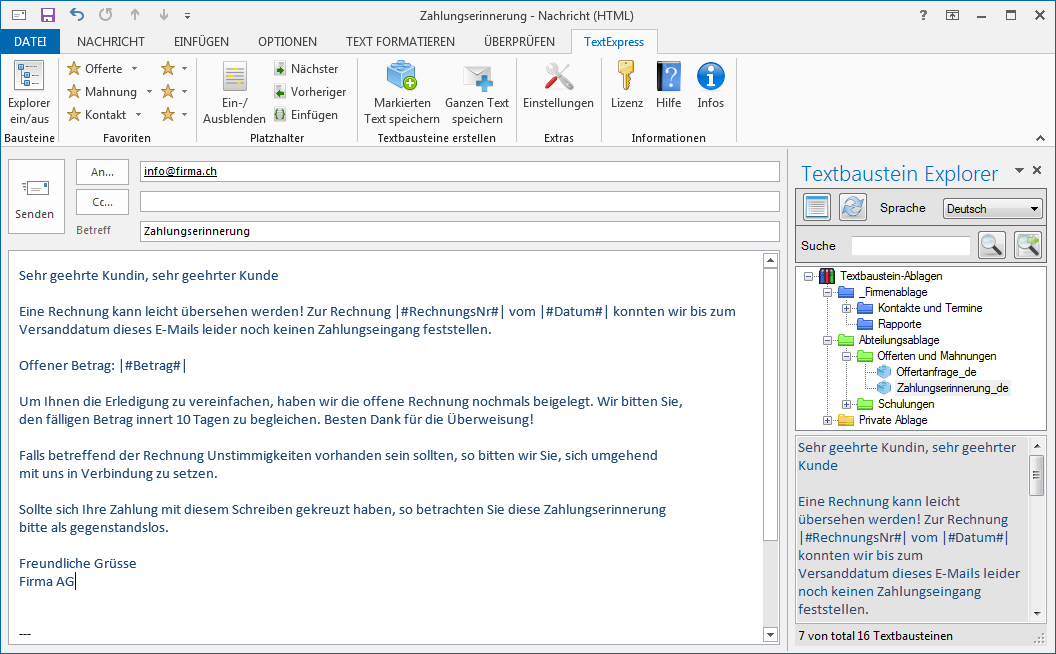Toggle Ein-/Ausblenden placeholder highlighting
Image resolution: width=1056 pixels, height=654 pixels.
[x=234, y=92]
